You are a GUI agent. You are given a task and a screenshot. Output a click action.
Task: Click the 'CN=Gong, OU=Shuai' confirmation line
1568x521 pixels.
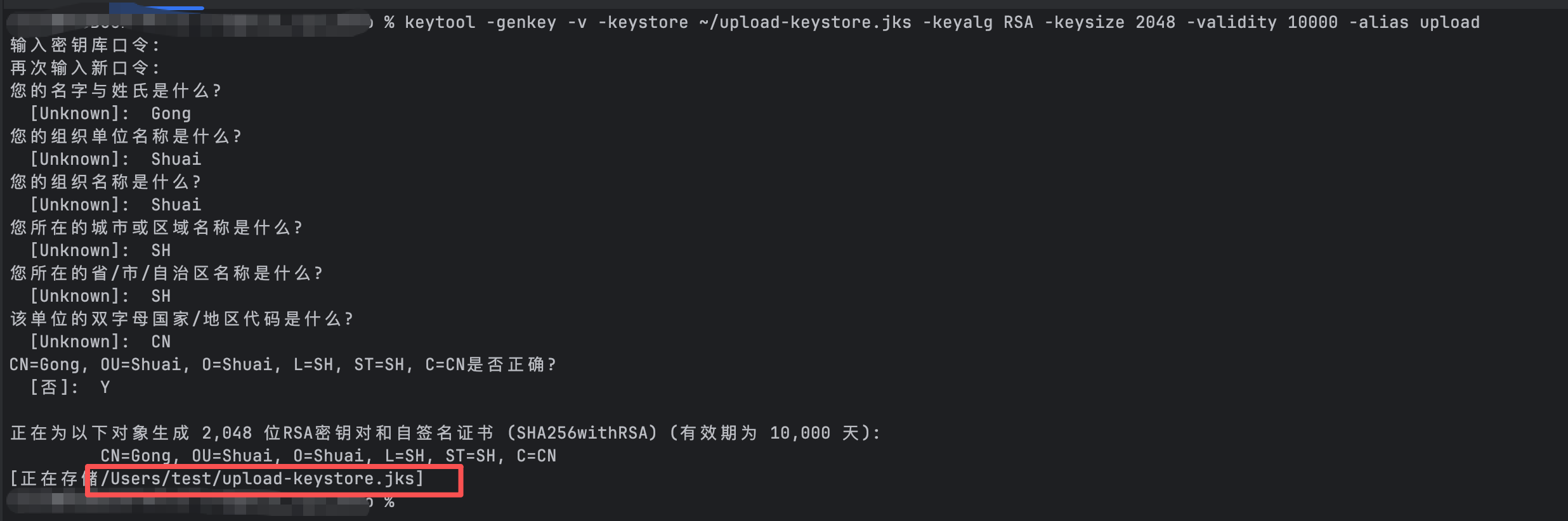pos(282,364)
